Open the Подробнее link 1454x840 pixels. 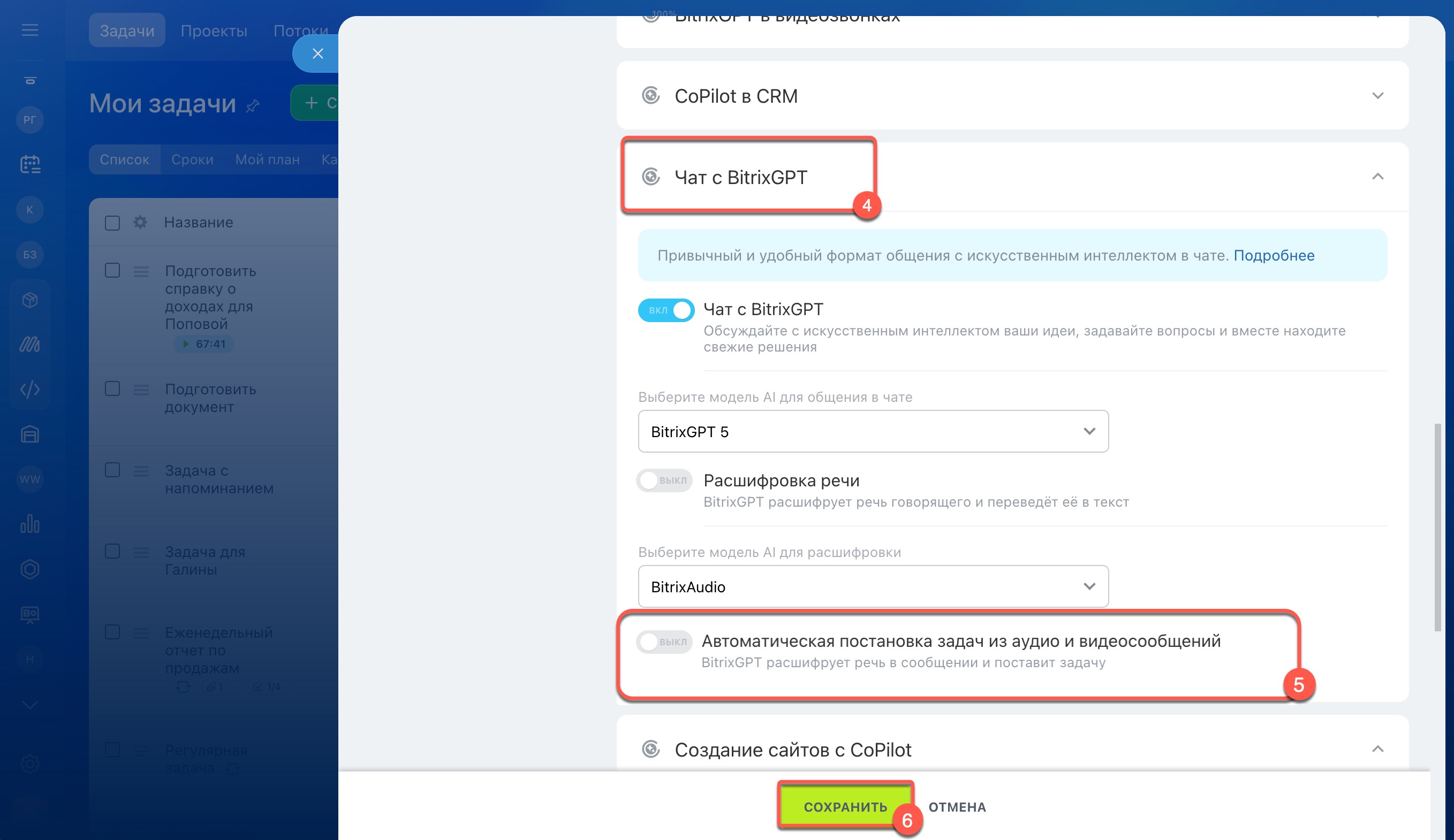(1274, 255)
